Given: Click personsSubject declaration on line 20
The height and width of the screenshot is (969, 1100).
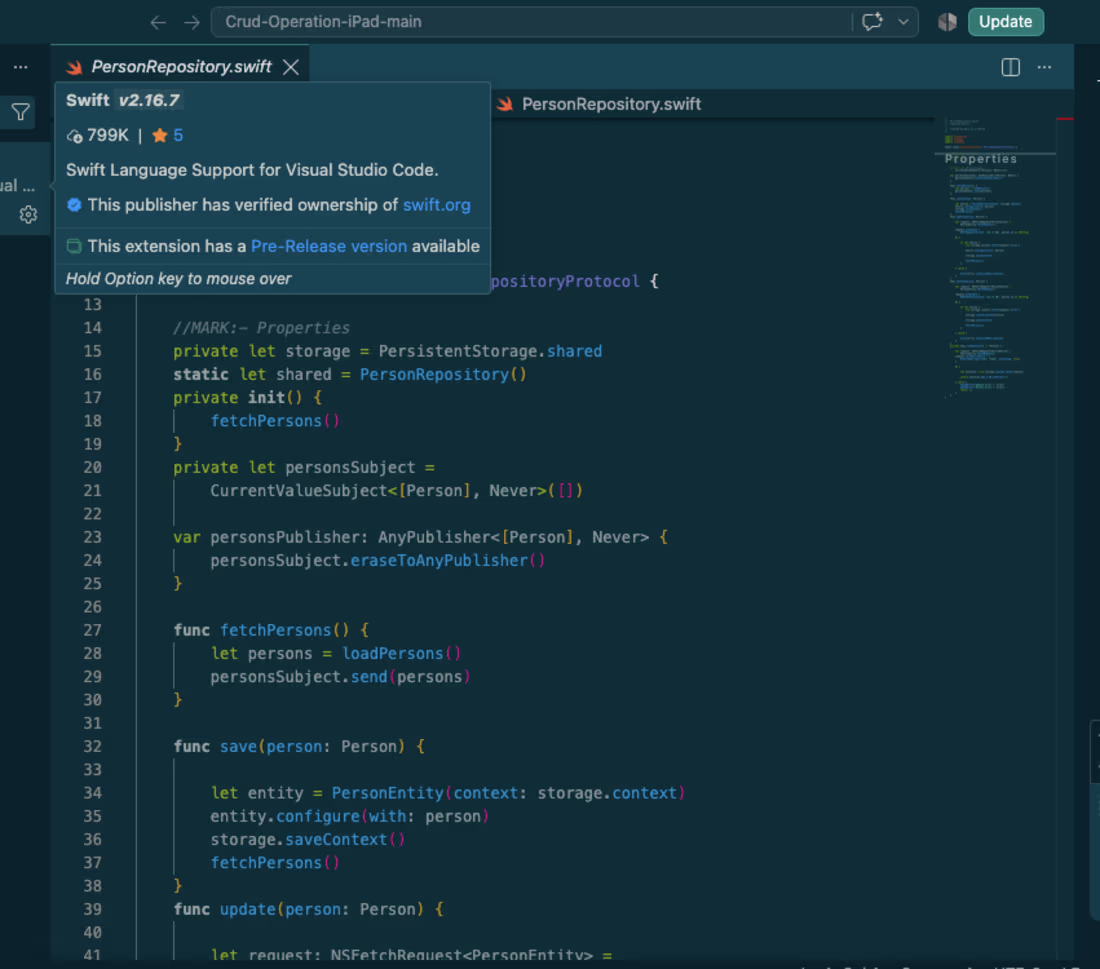Looking at the screenshot, I should pyautogui.click(x=350, y=467).
